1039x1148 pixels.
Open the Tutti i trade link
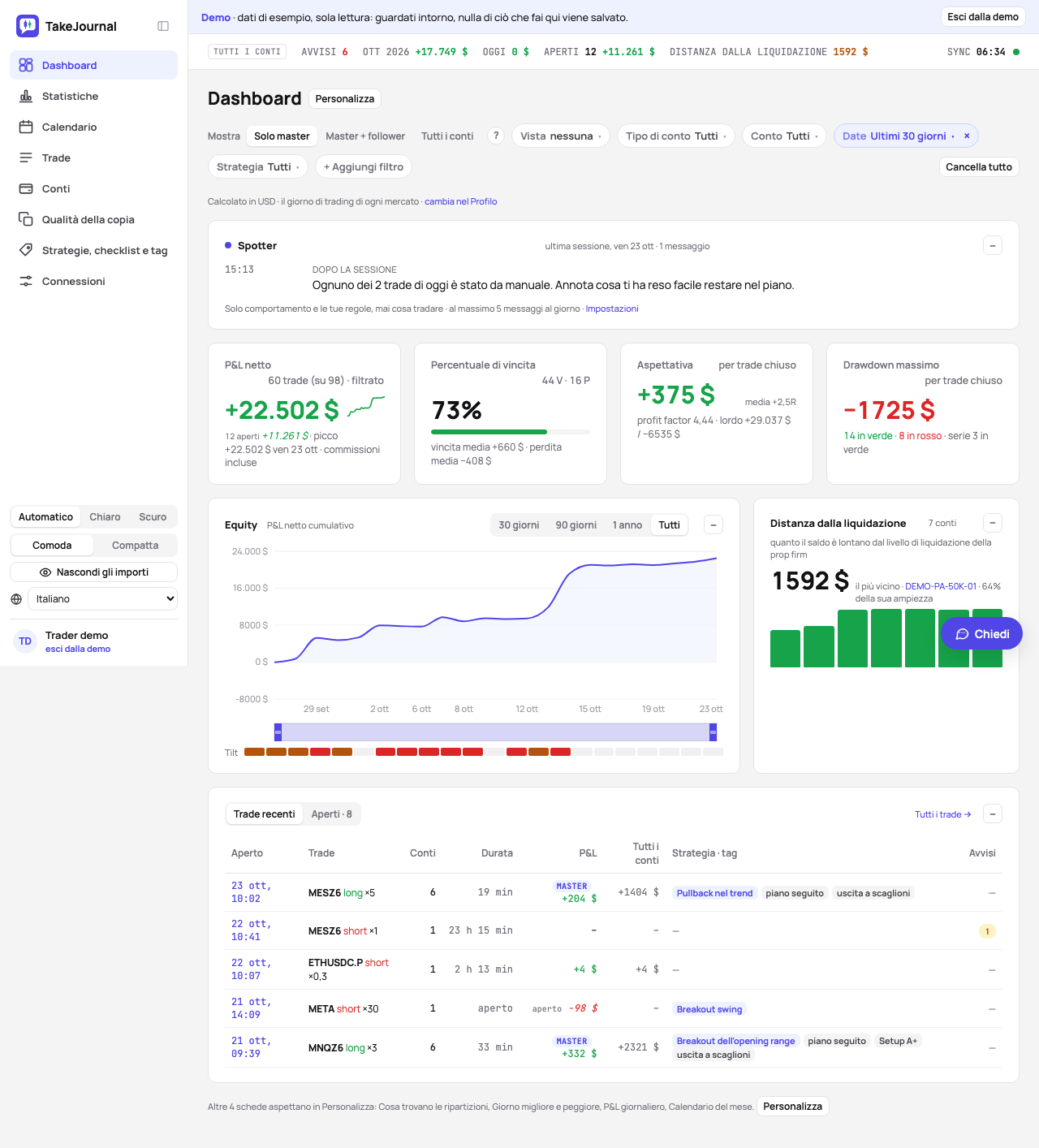coord(942,814)
